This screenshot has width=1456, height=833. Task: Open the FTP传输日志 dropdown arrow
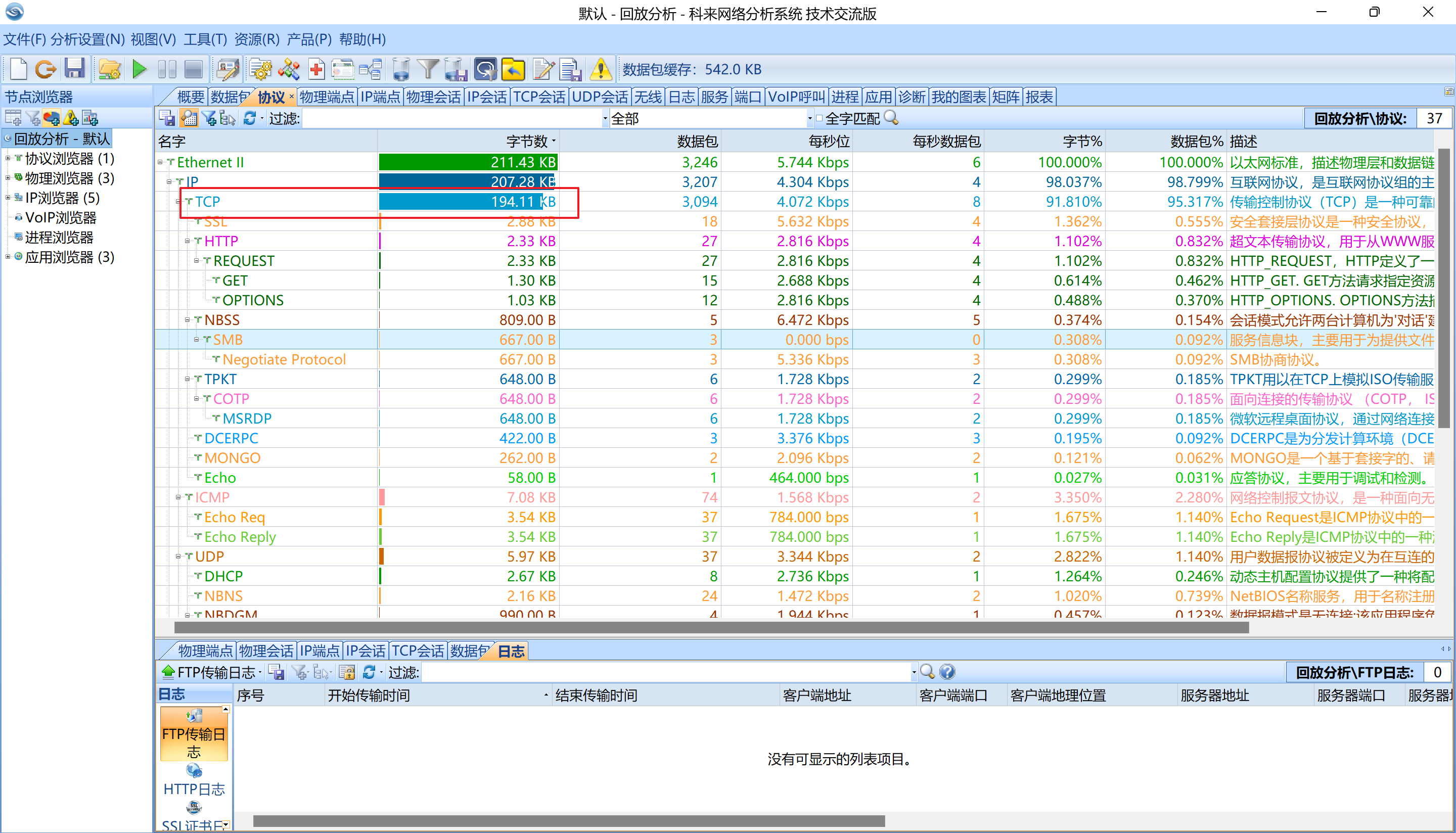[260, 672]
